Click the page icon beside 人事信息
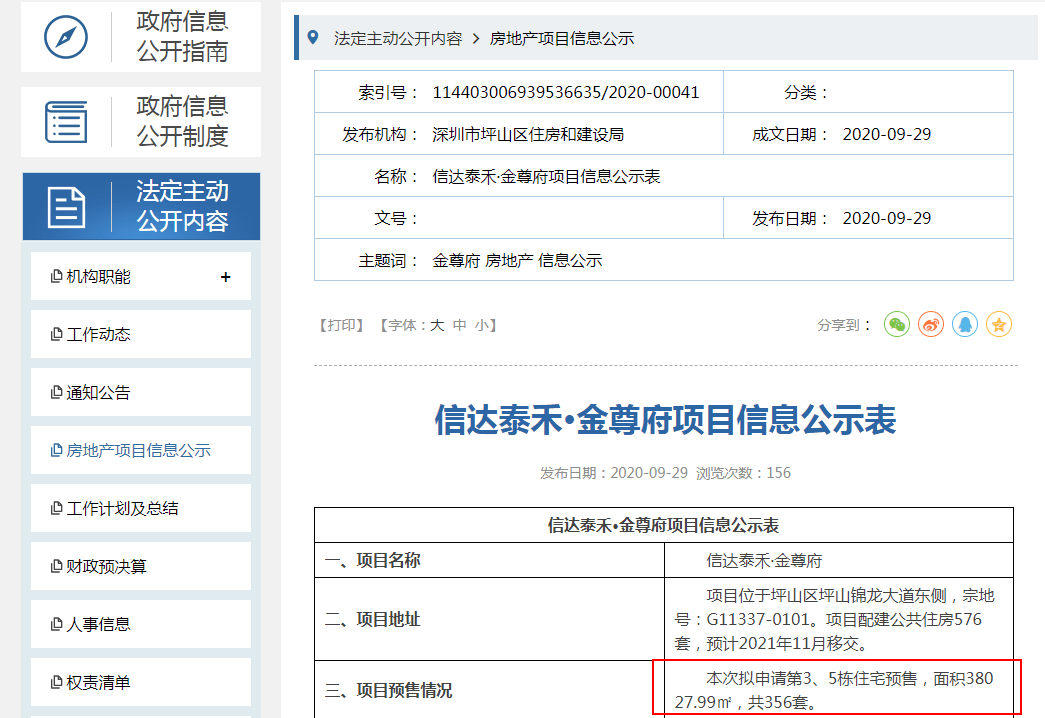The width and height of the screenshot is (1045, 718). 57,624
